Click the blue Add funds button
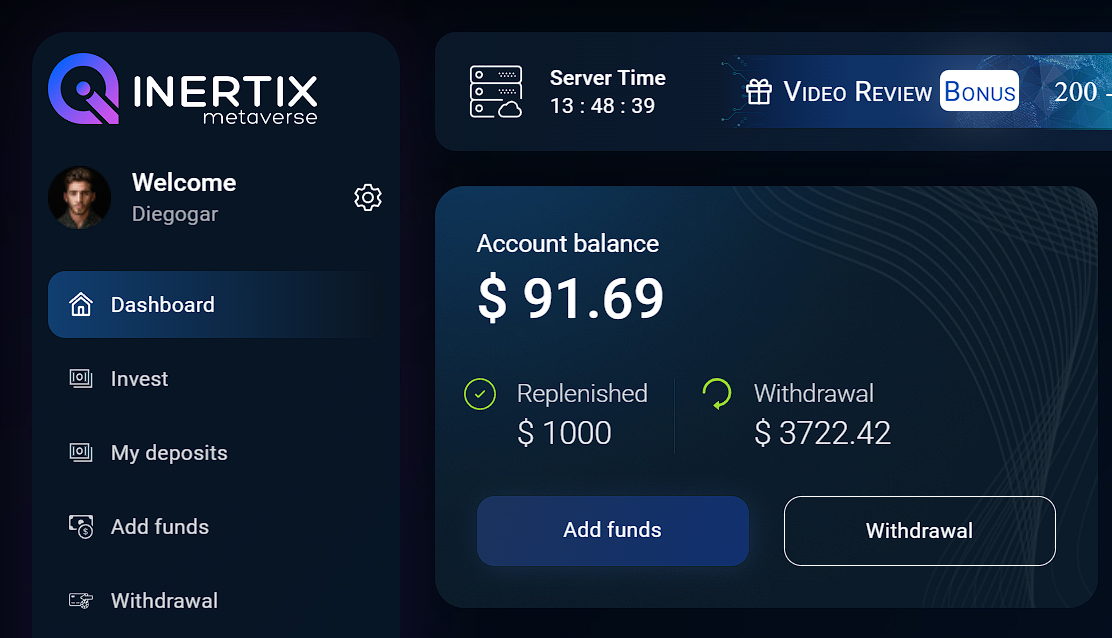The width and height of the screenshot is (1112, 638). 613,531
